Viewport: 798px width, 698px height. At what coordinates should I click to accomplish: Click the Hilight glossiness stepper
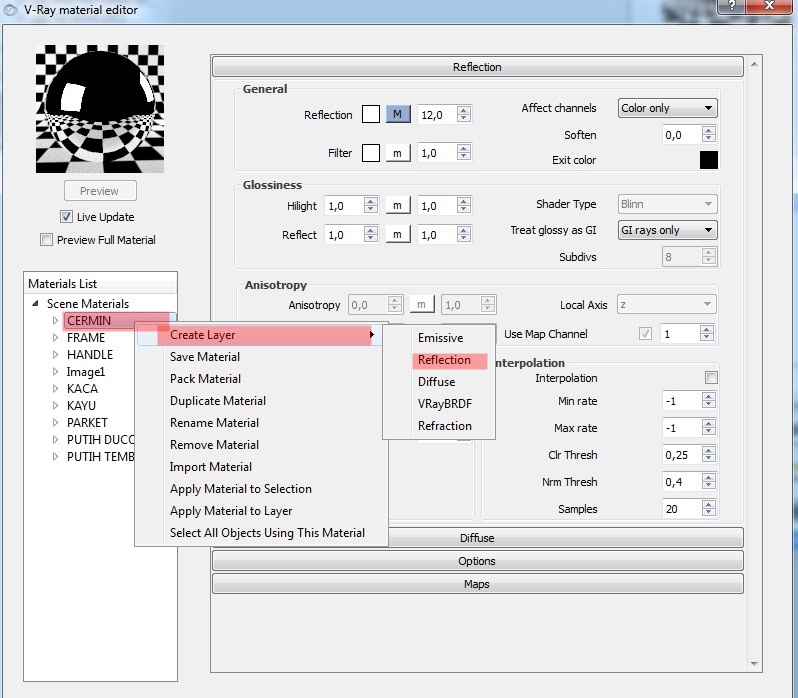coord(371,206)
